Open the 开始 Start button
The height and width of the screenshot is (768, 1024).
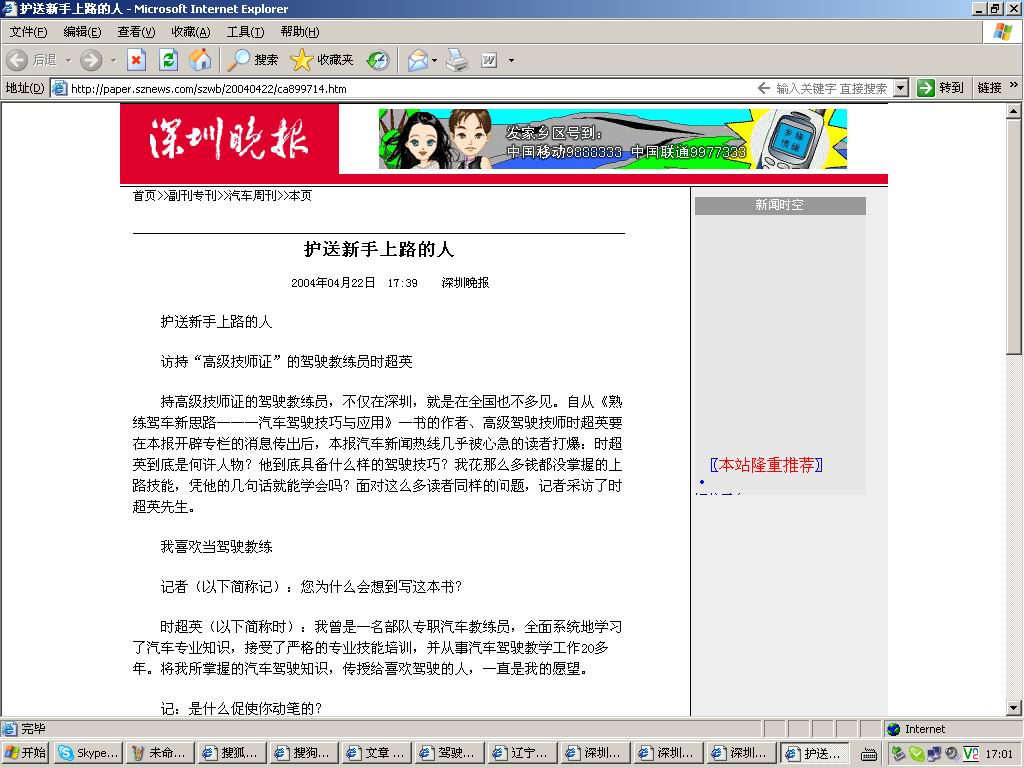tap(26, 753)
